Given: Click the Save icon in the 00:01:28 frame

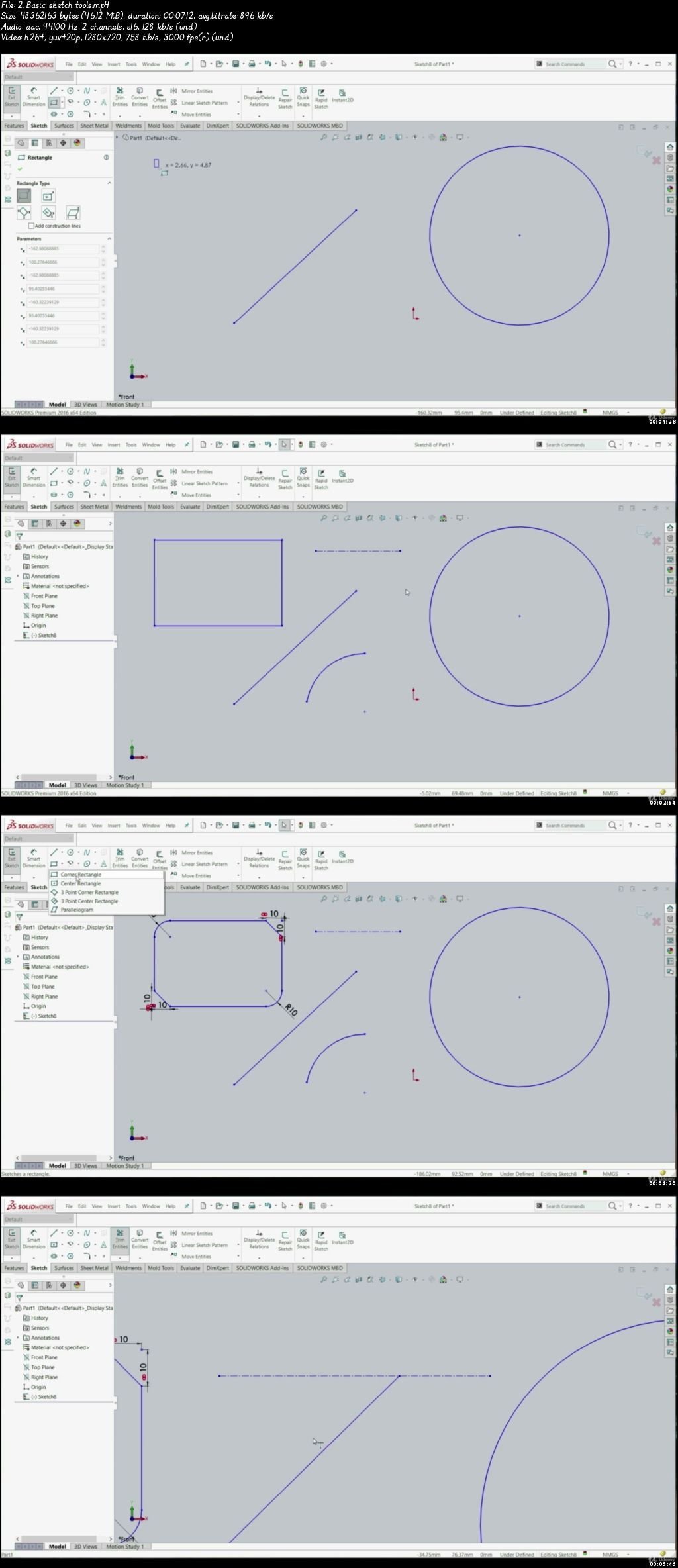Looking at the screenshot, I should coord(235,64).
